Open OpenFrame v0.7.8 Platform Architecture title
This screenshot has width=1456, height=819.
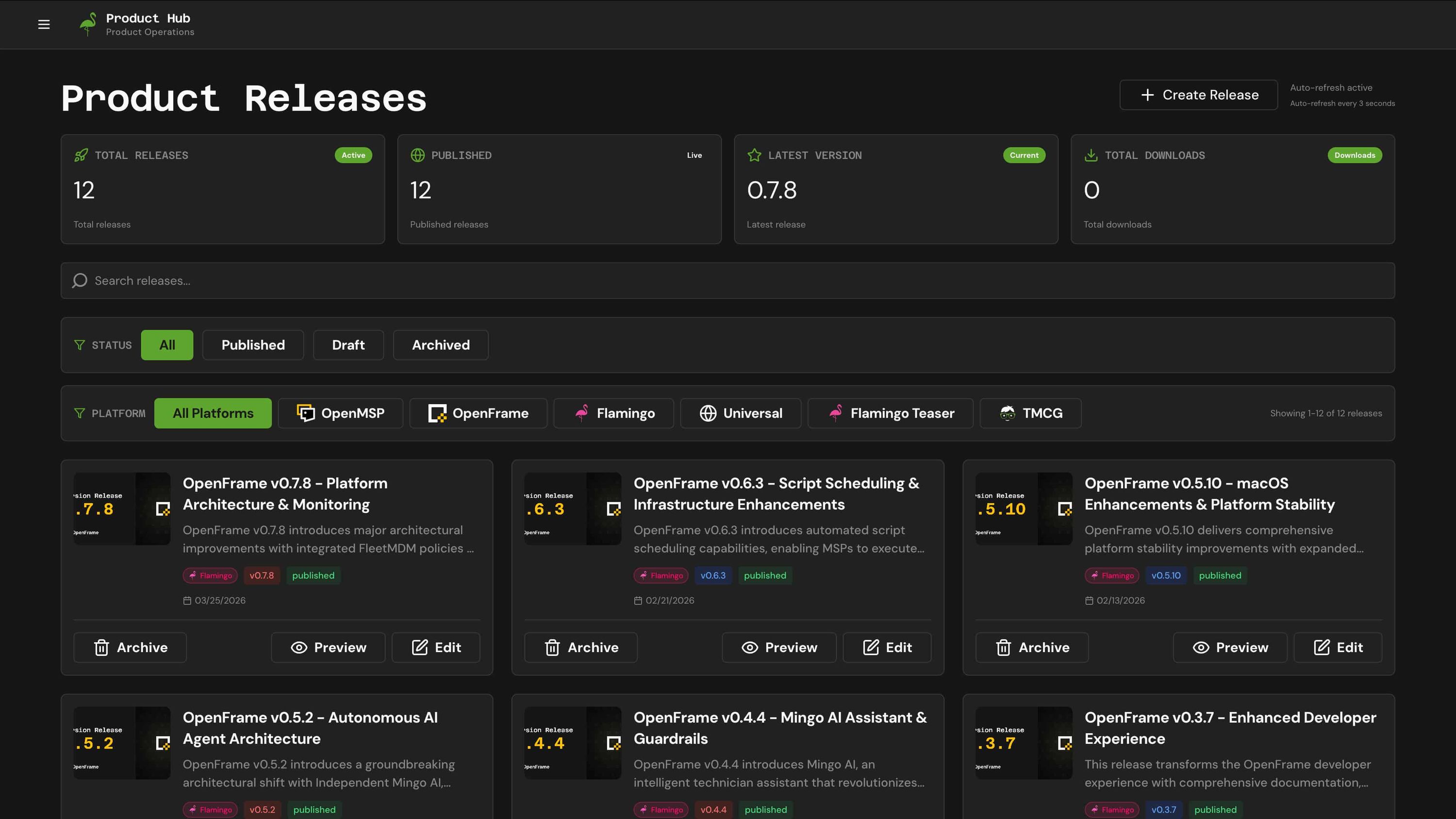coord(285,494)
